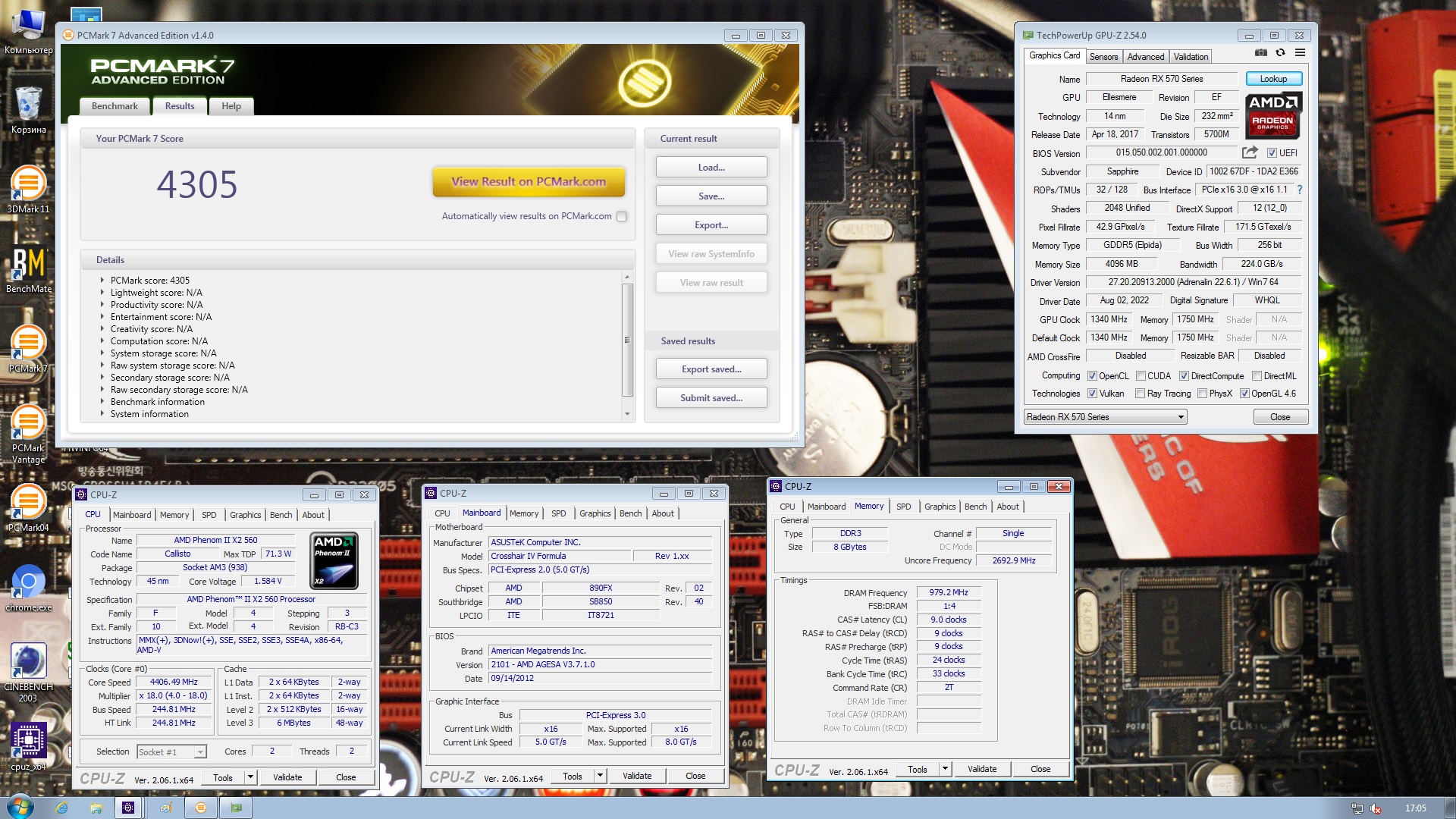Click Load... button in Current result
1456x819 pixels.
click(711, 167)
